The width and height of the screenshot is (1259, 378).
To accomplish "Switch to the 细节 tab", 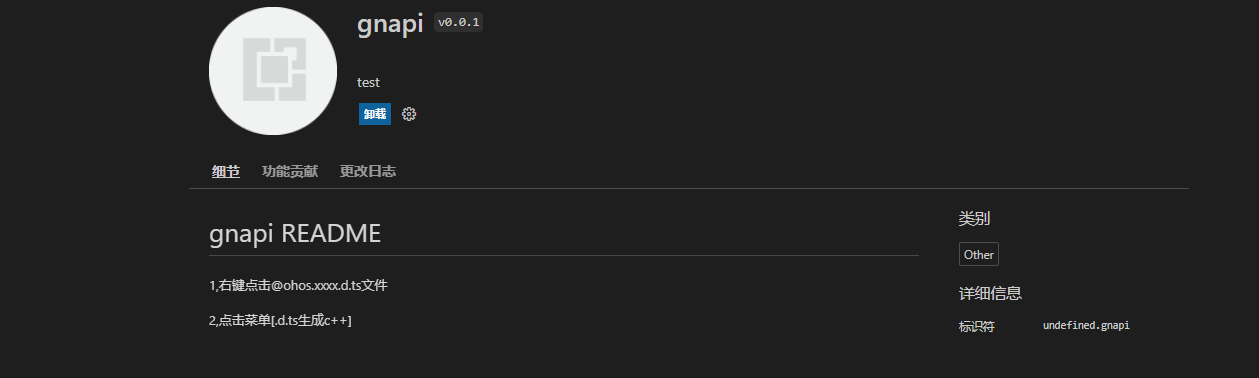I will pyautogui.click(x=226, y=171).
